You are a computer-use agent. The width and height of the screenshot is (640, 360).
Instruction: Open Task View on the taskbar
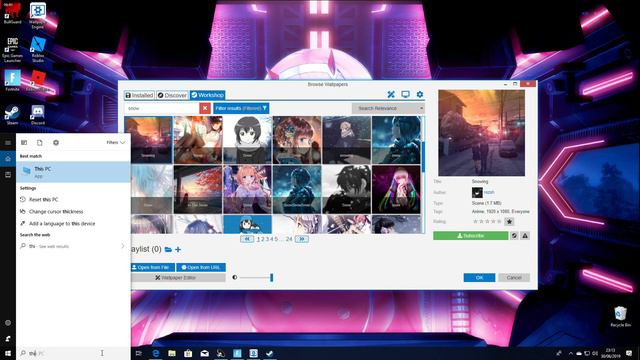[x=139, y=353]
